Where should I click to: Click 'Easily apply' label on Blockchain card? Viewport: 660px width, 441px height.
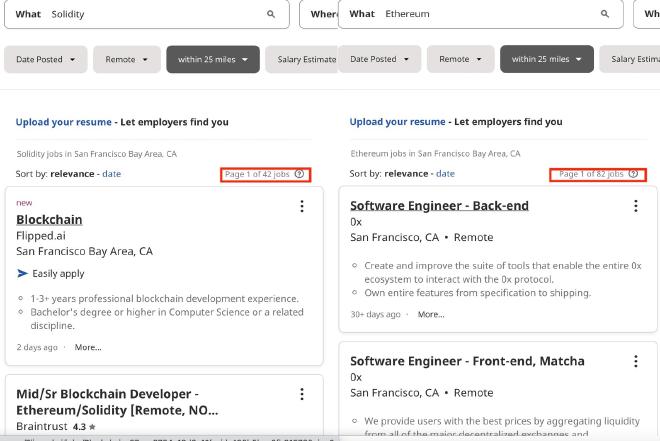click(x=58, y=274)
